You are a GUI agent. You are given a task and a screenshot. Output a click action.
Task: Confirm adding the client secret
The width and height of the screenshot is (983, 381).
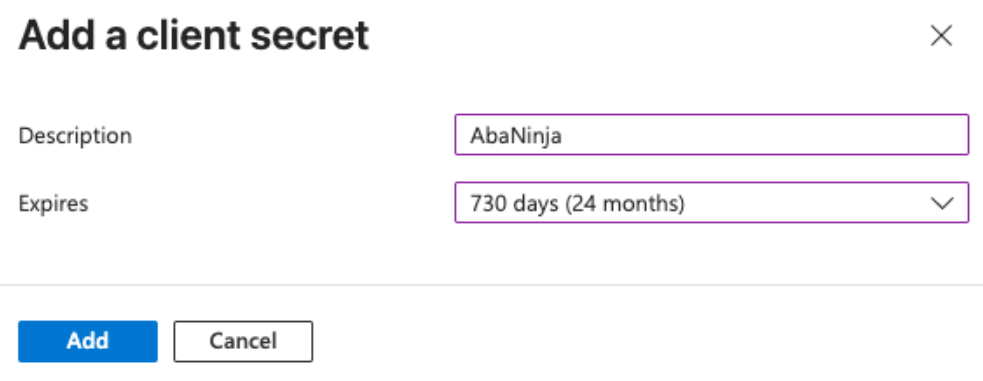pyautogui.click(x=88, y=341)
